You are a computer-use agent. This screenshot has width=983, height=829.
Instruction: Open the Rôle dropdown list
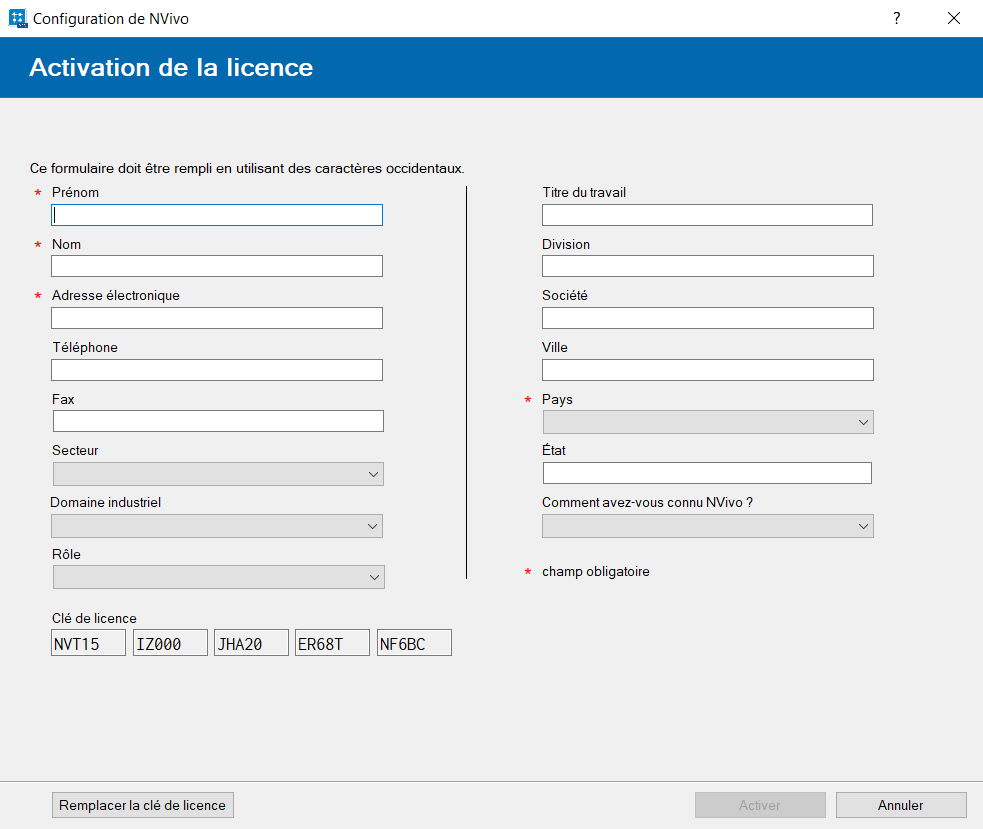pos(218,577)
